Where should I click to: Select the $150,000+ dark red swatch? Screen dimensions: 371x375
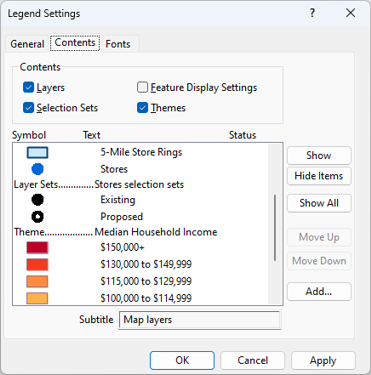click(37, 248)
